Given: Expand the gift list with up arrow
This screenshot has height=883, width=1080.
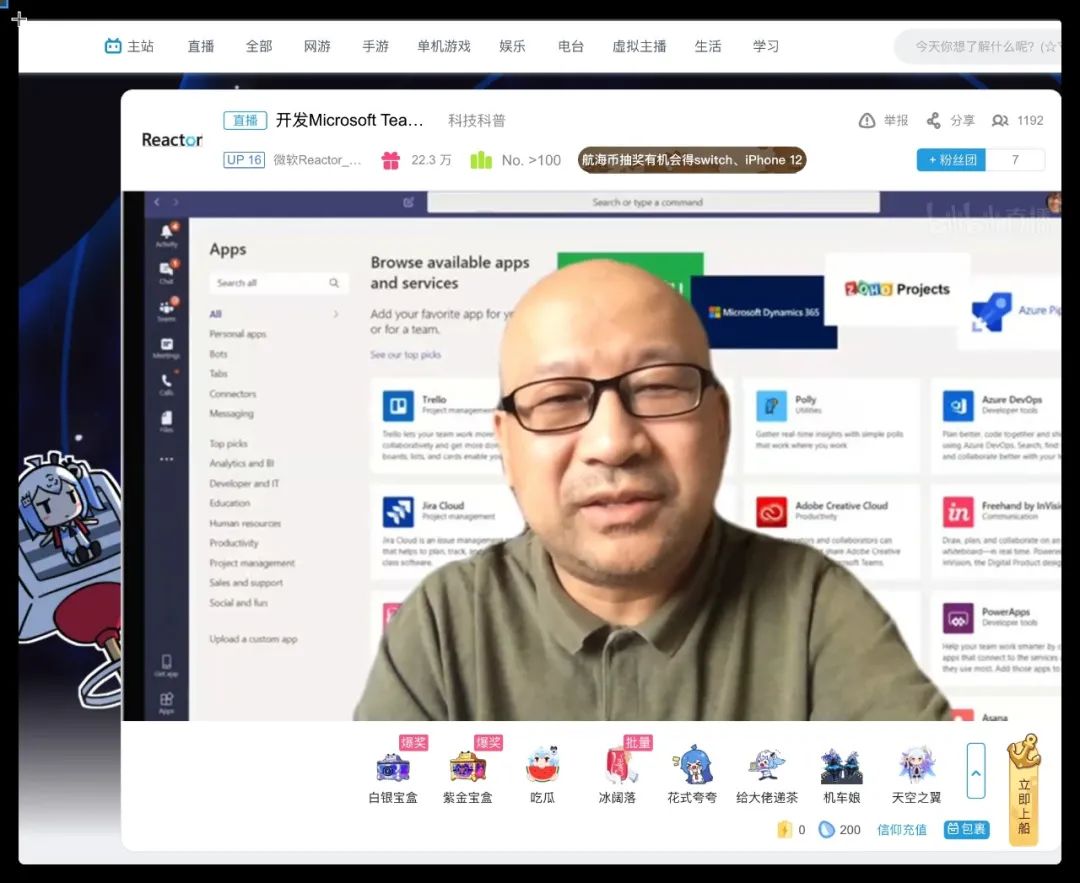Looking at the screenshot, I should coord(976,770).
